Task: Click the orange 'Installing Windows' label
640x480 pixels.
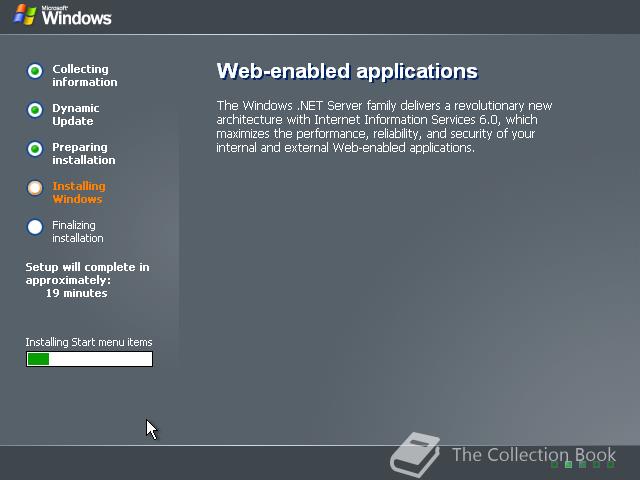Action: (79, 193)
